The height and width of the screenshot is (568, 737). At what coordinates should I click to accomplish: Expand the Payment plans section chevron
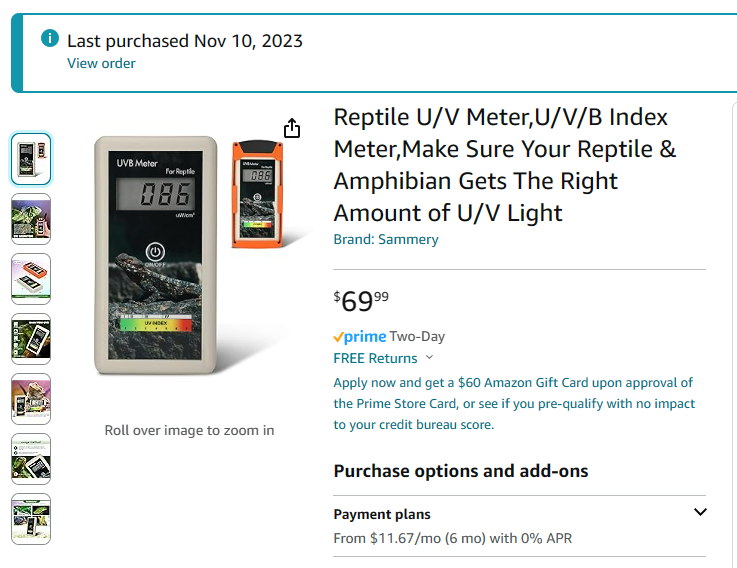(700, 512)
